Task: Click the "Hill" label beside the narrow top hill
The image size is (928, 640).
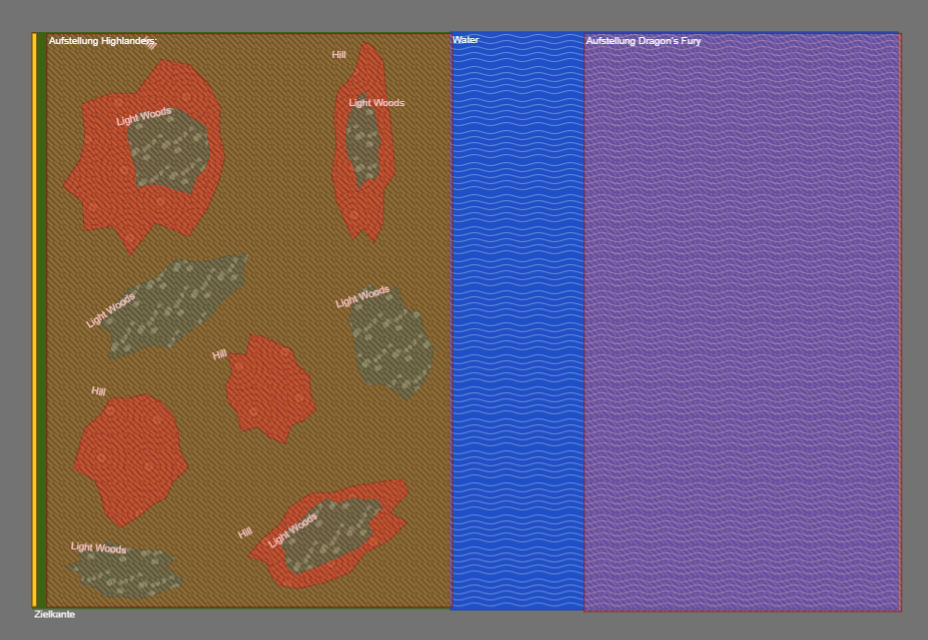Action: 339,54
